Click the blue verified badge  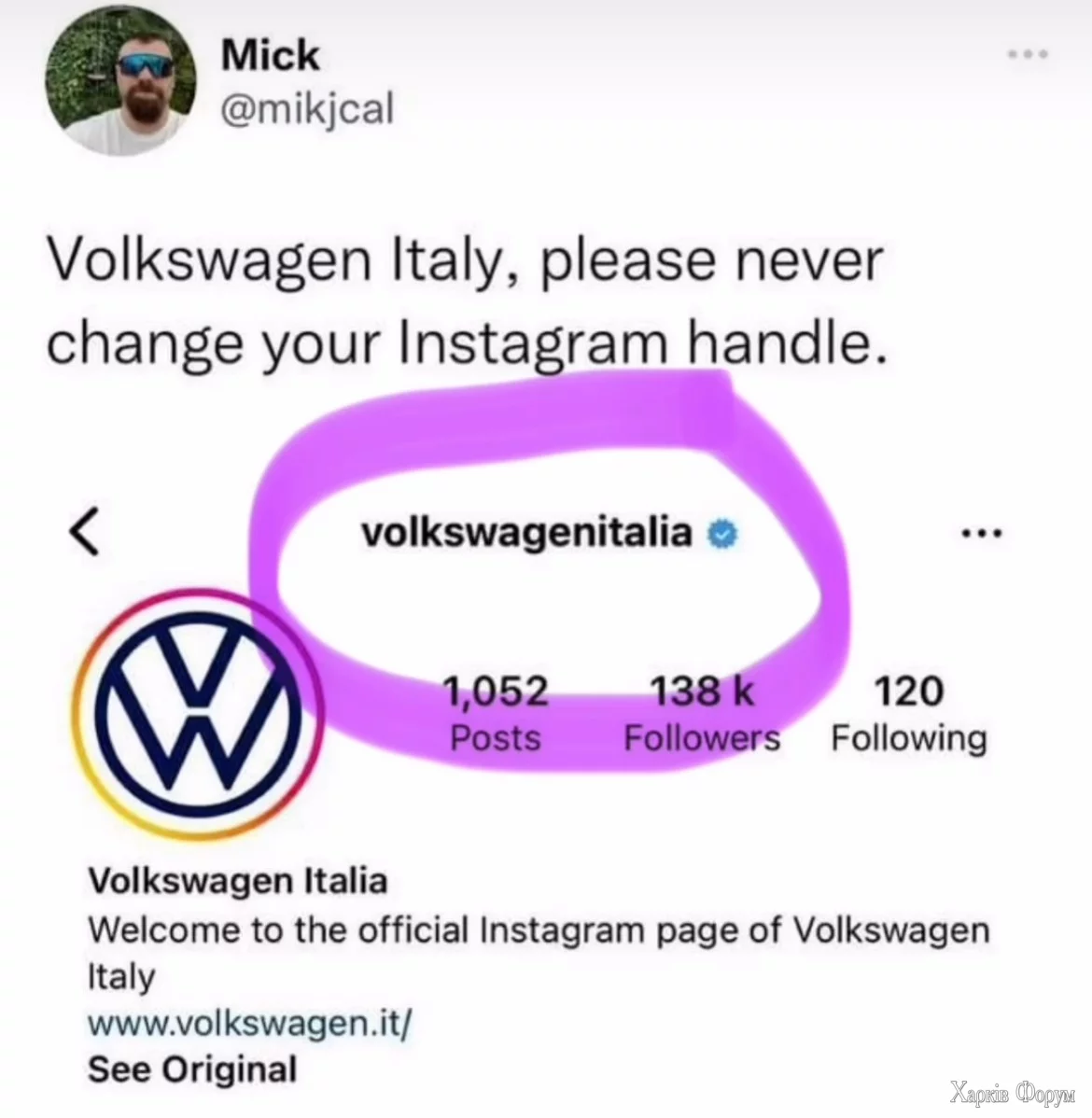[x=721, y=534]
